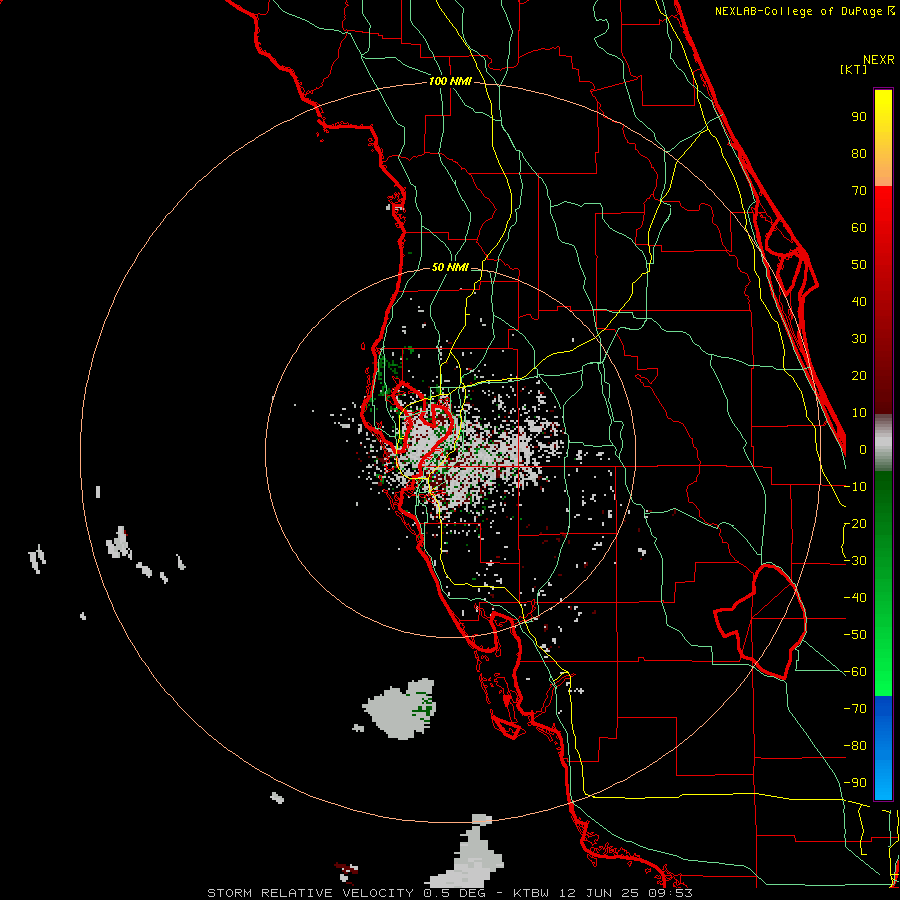Click the -70 value on velocity scale
This screenshot has height=900, width=900.
pos(855,708)
